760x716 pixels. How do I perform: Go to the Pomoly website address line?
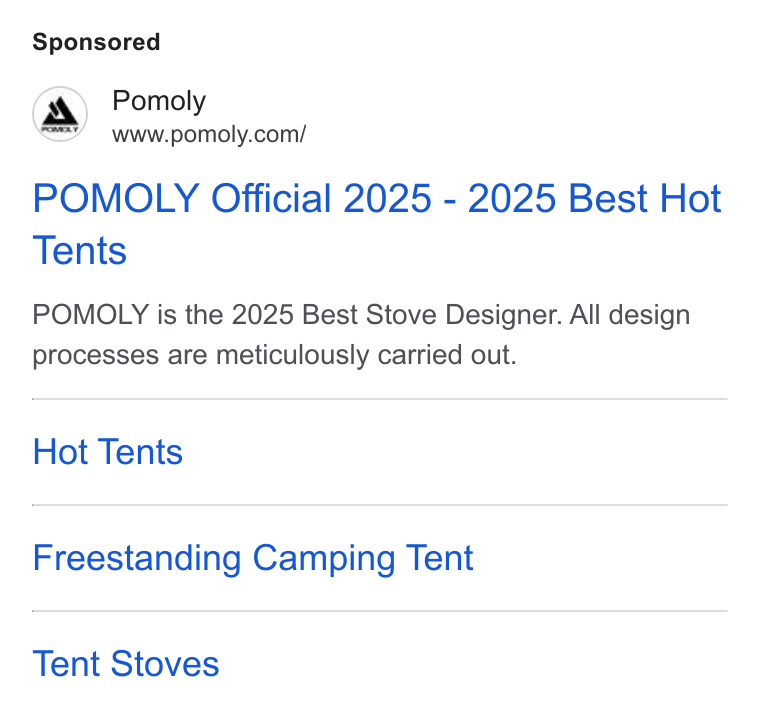coord(209,135)
